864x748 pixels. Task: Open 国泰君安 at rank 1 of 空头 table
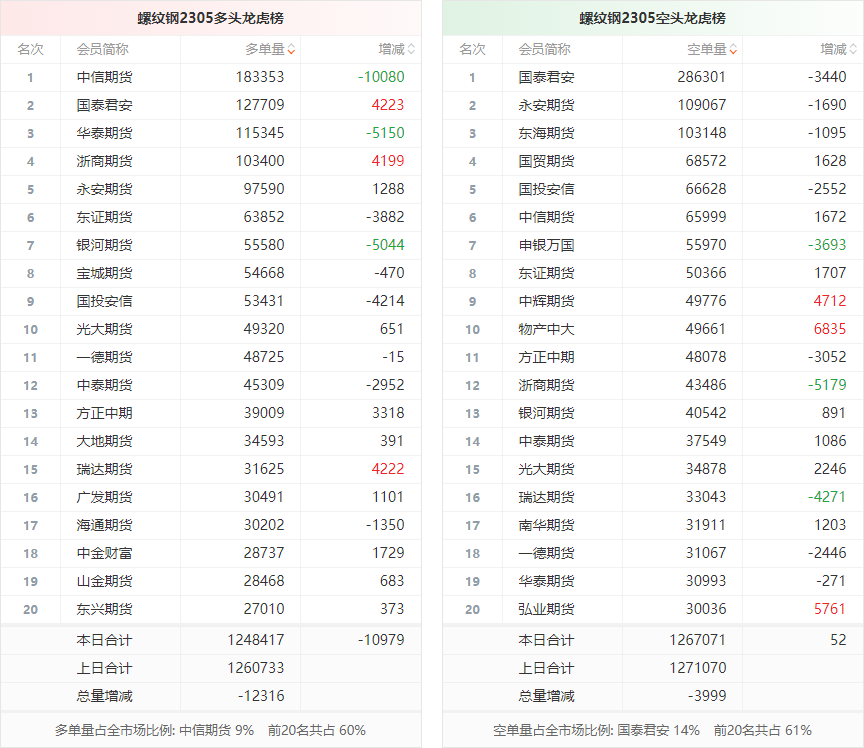pos(546,77)
